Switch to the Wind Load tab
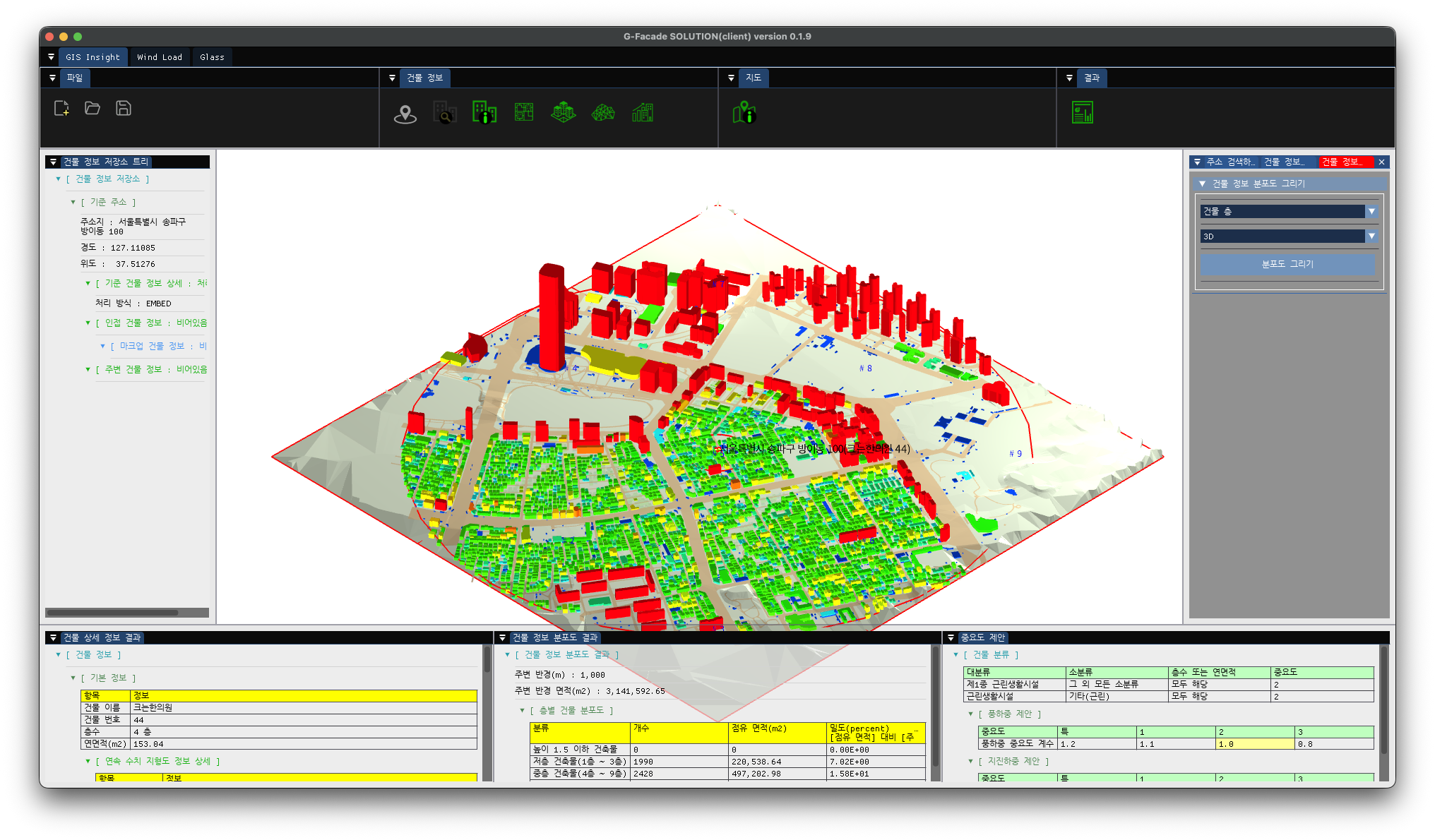This screenshot has height=840, width=1435. [x=160, y=57]
